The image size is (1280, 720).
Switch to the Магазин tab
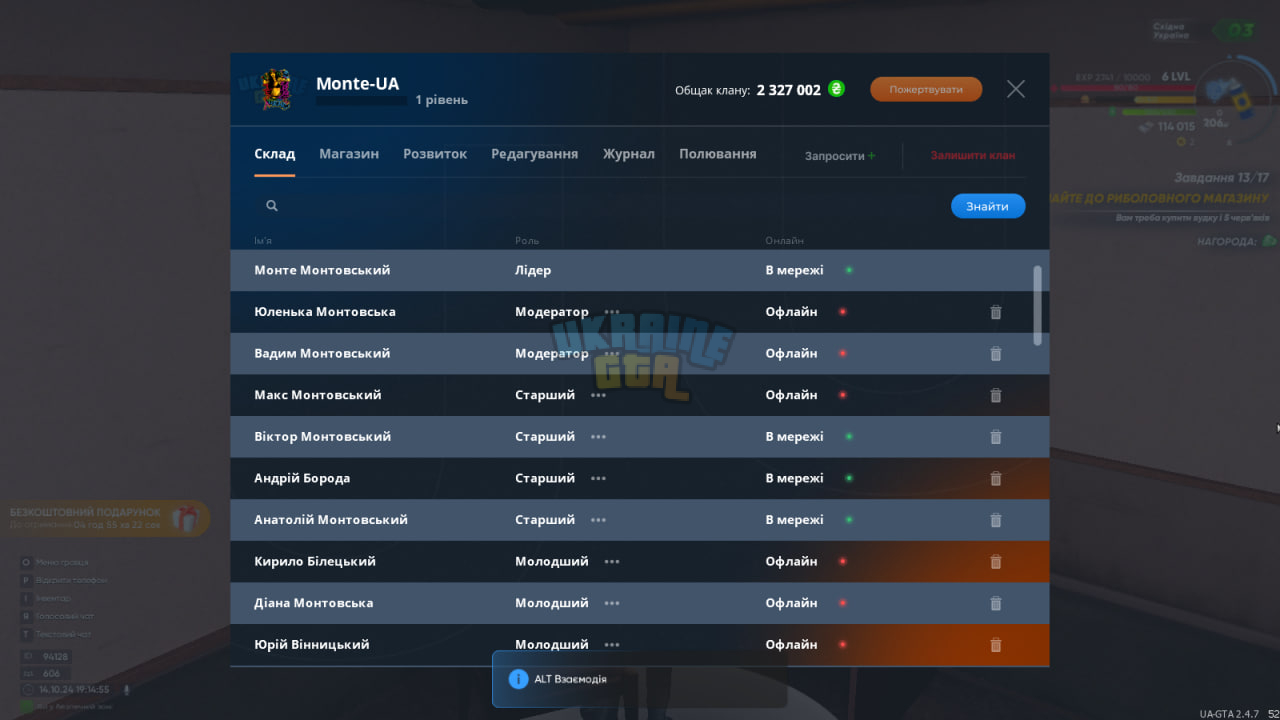coord(349,154)
